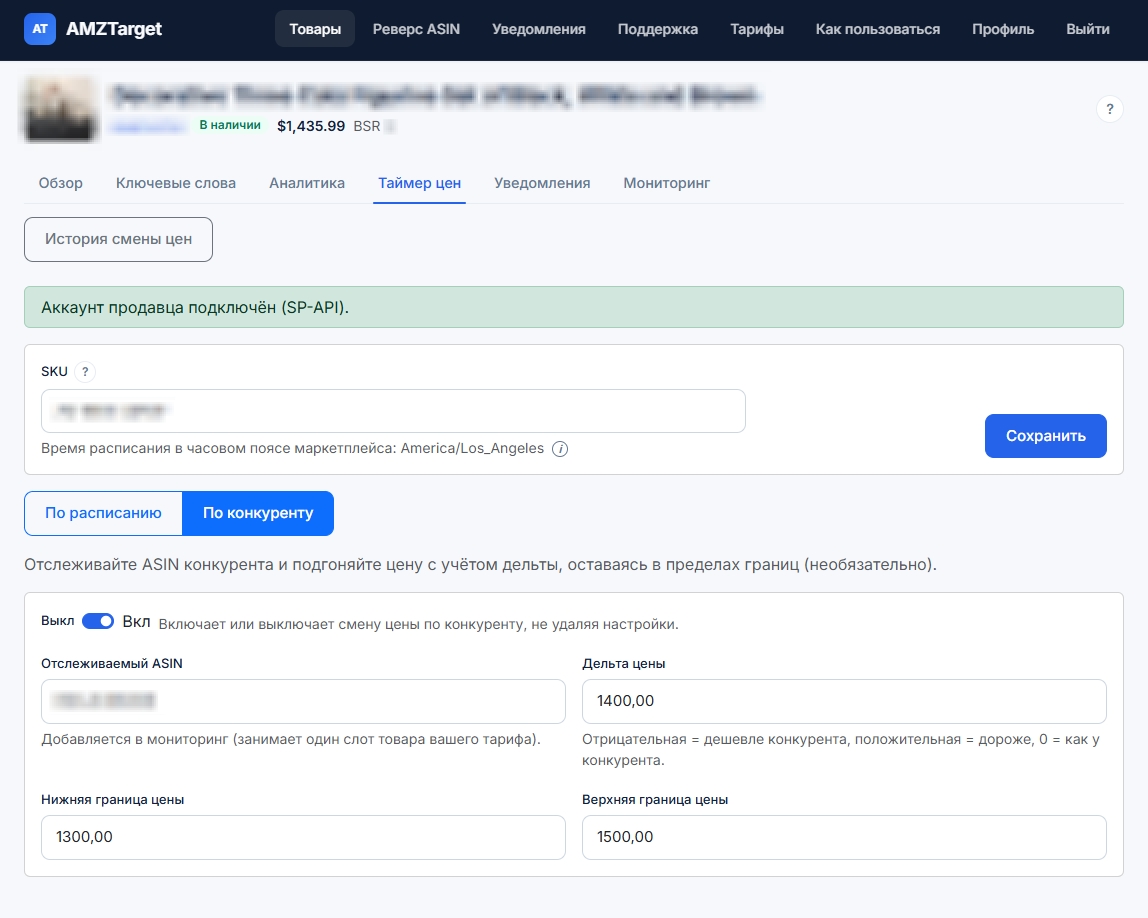Click Выйти to log out
Image resolution: width=1148 pixels, height=918 pixels.
[x=1088, y=29]
